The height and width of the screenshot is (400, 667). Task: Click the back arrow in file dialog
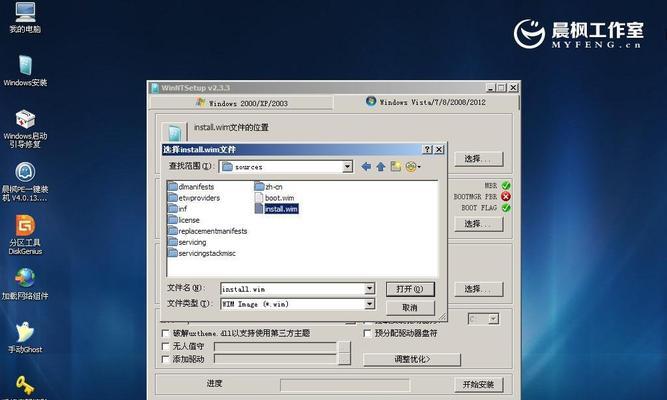coord(366,167)
